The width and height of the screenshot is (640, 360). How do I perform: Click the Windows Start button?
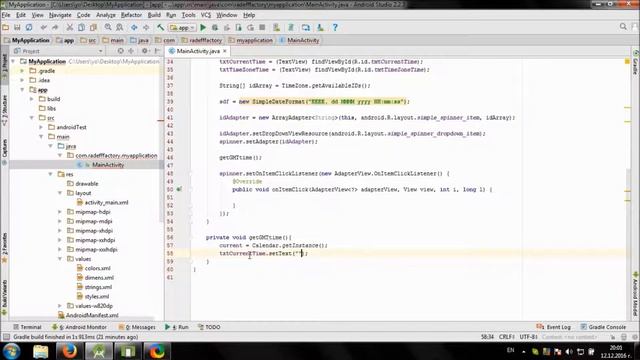pos(11,351)
